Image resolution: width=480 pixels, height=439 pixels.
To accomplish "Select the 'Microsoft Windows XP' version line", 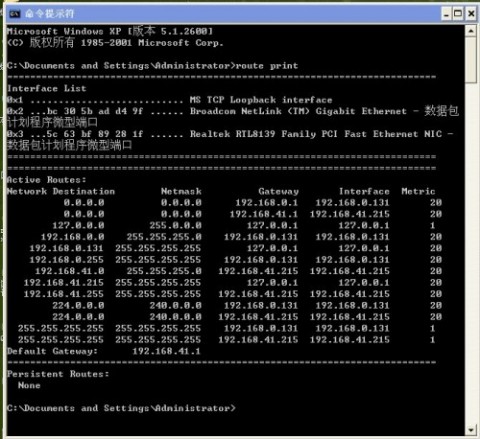I will [x=109, y=31].
